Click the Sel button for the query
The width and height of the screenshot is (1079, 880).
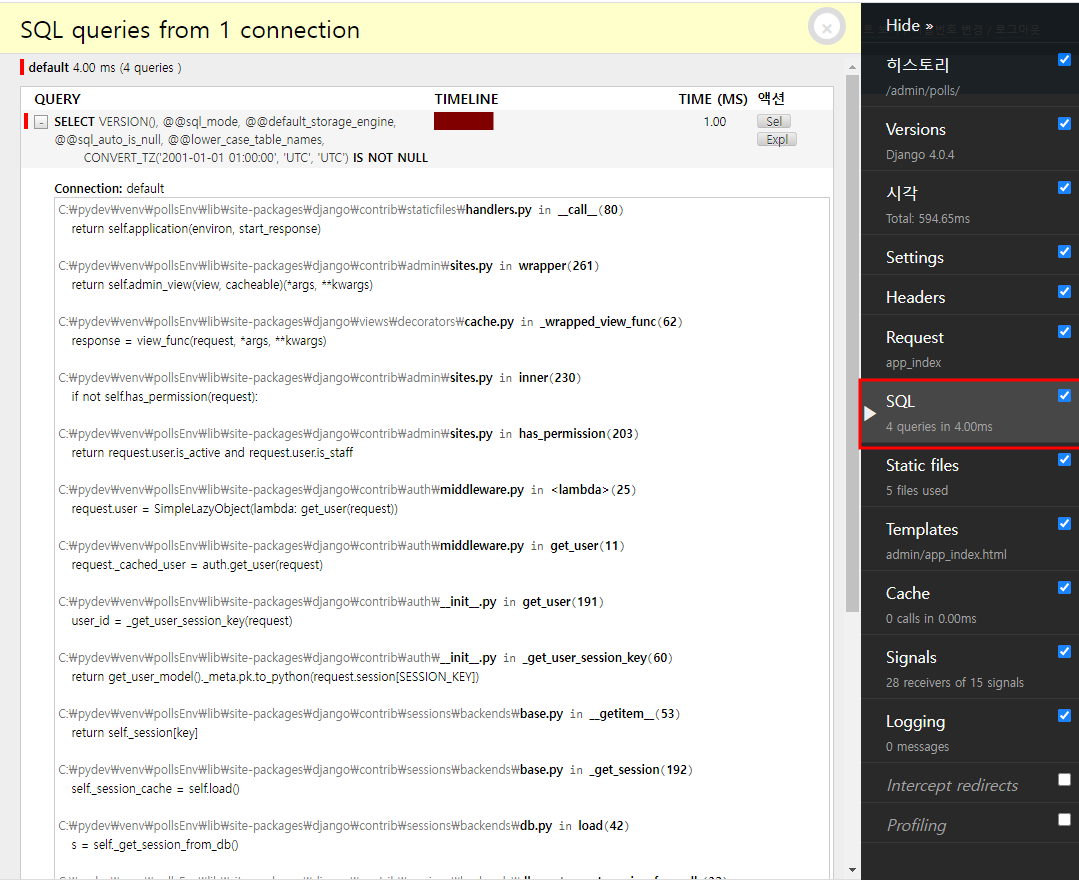[773, 121]
